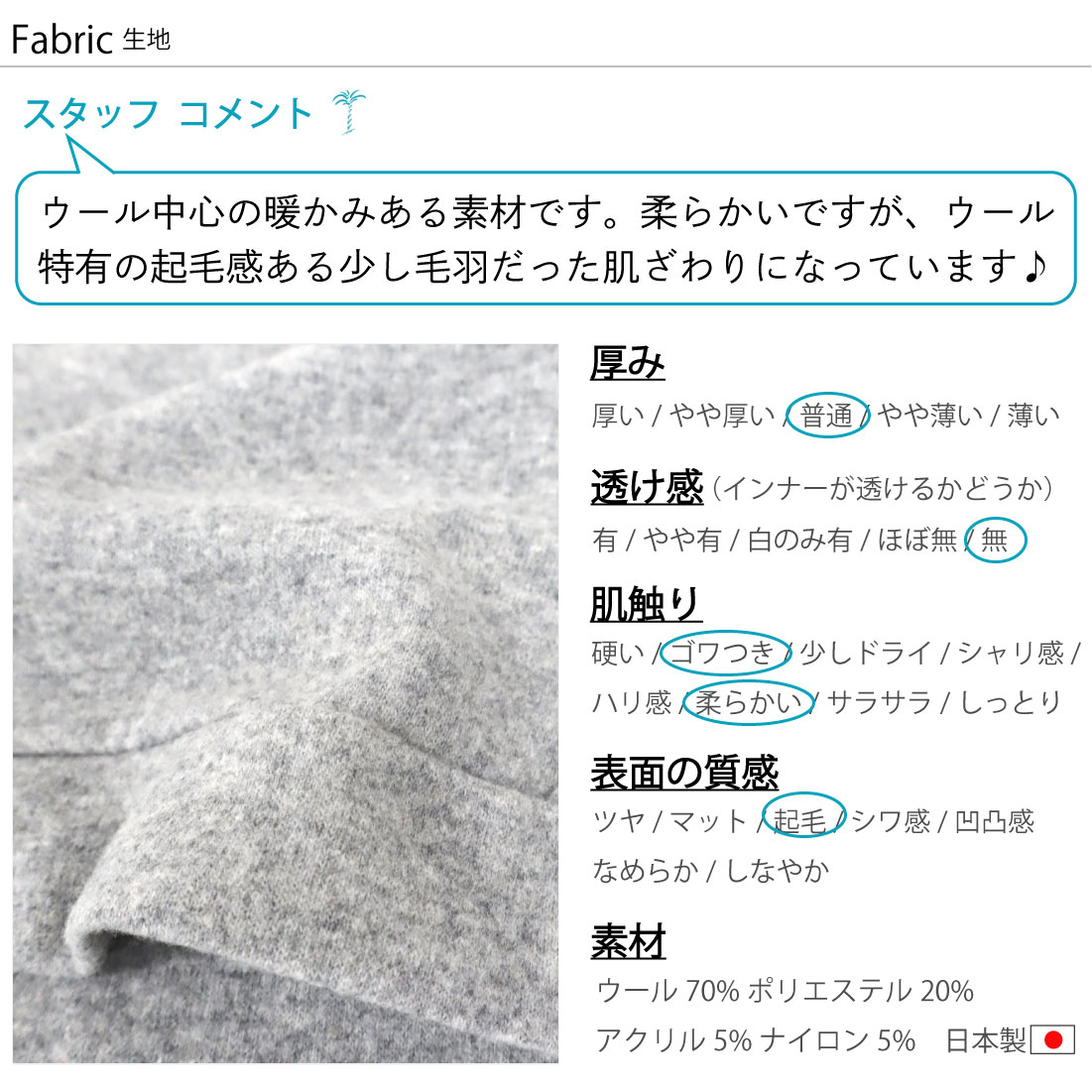This screenshot has height=1092, width=1092.
Task: Toggle the circled ゴワつき texture option
Action: point(725,653)
